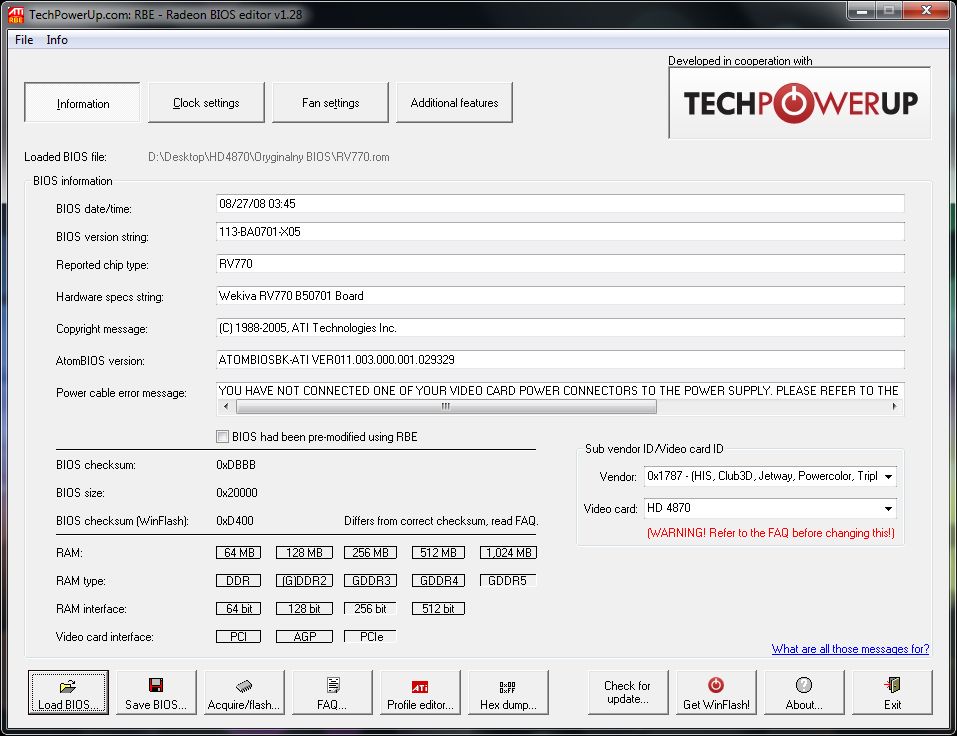Select the 64 bit RAM interface indicator
The height and width of the screenshot is (736, 957).
pos(239,609)
